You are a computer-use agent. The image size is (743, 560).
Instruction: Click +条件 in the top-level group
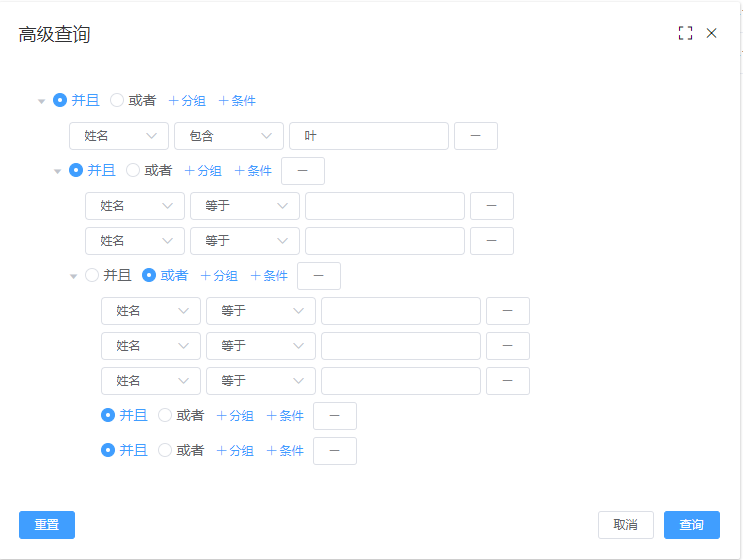(237, 100)
